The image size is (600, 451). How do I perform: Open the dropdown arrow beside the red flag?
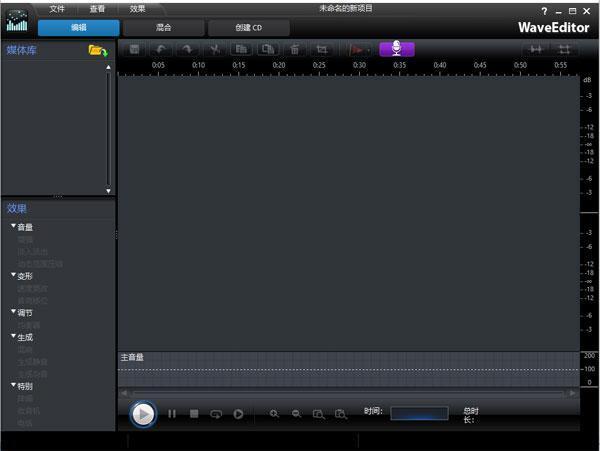[x=368, y=50]
